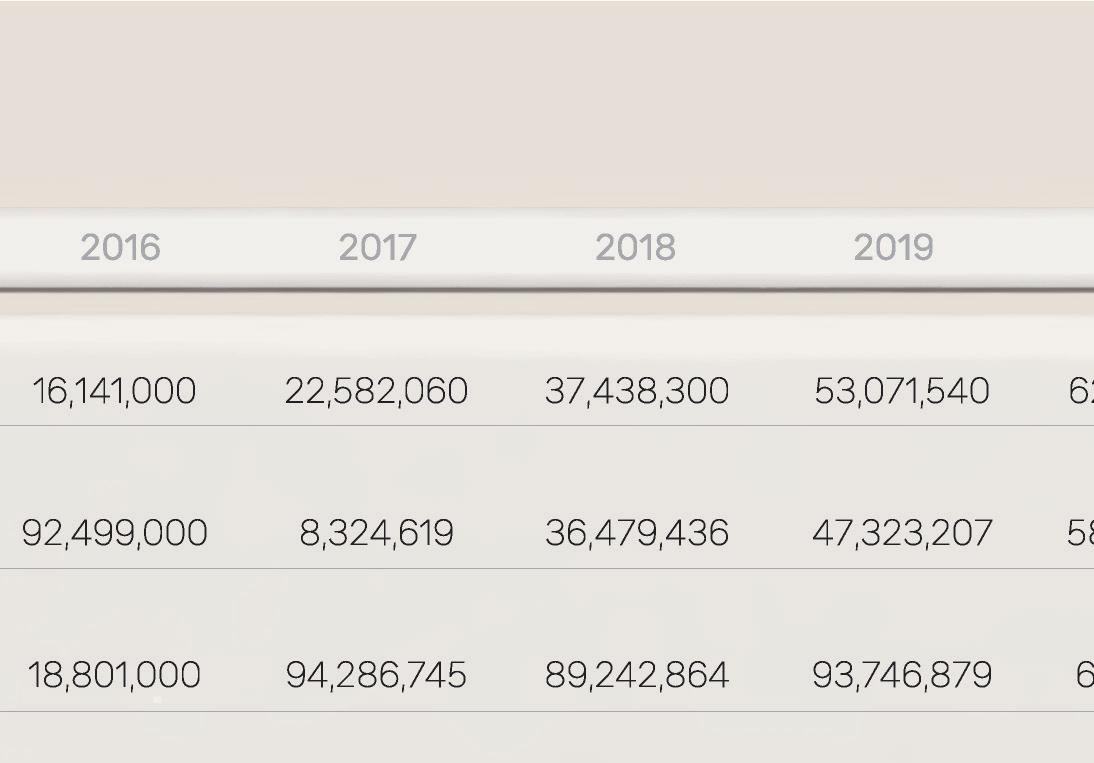Click the cell showing 8,324,619
The width and height of the screenshot is (1094, 763).
tap(377, 533)
